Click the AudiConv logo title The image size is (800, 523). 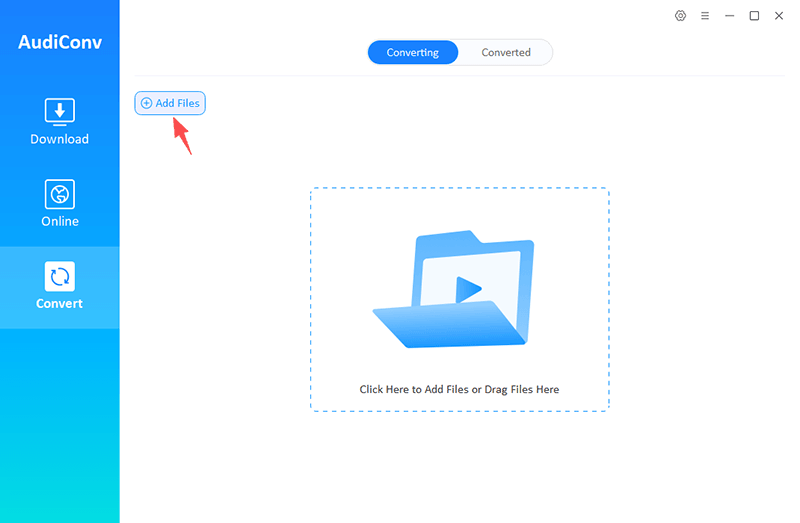(60, 42)
